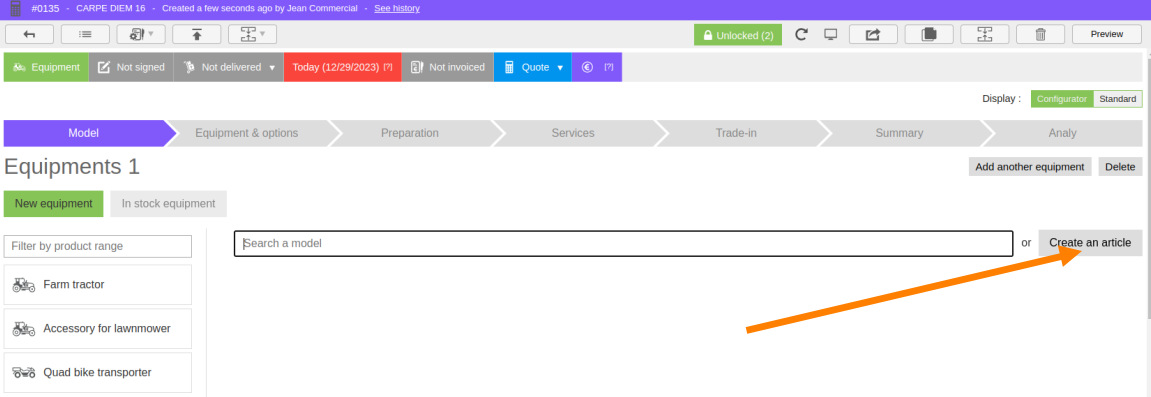Open the Quote type dropdown
Viewport: 1151px width, 397px height.
(532, 67)
